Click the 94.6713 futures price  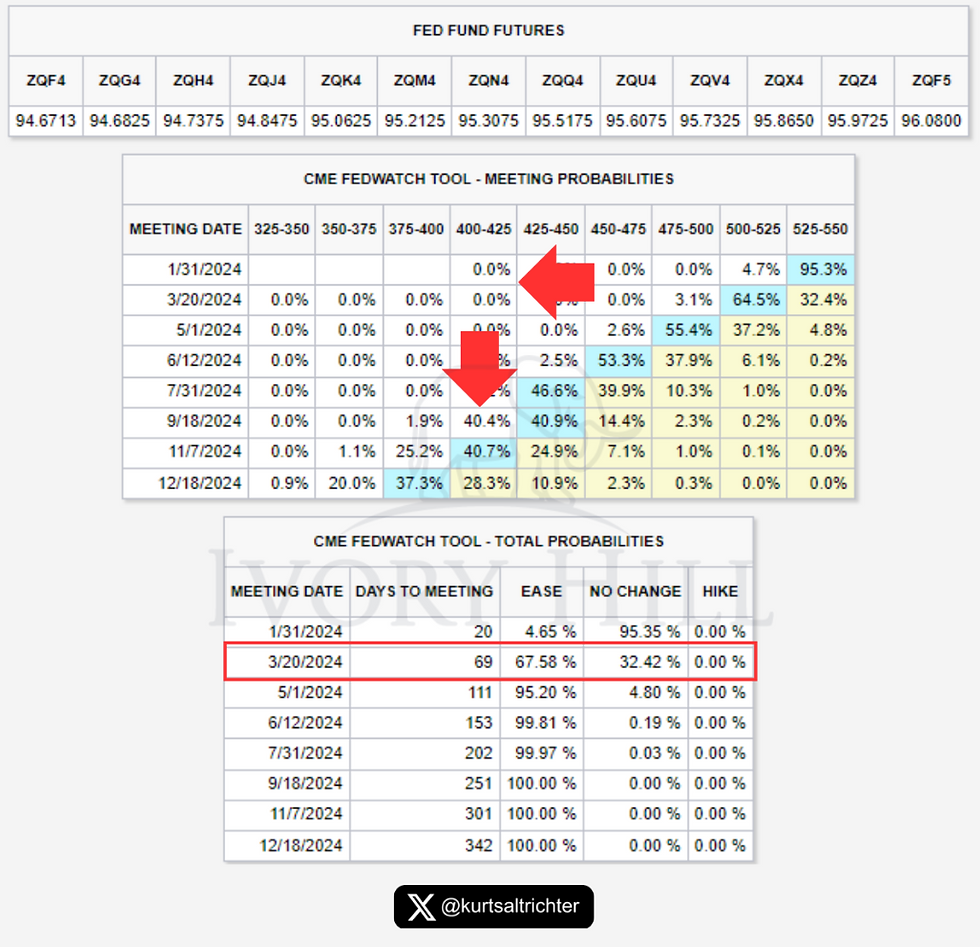46,121
